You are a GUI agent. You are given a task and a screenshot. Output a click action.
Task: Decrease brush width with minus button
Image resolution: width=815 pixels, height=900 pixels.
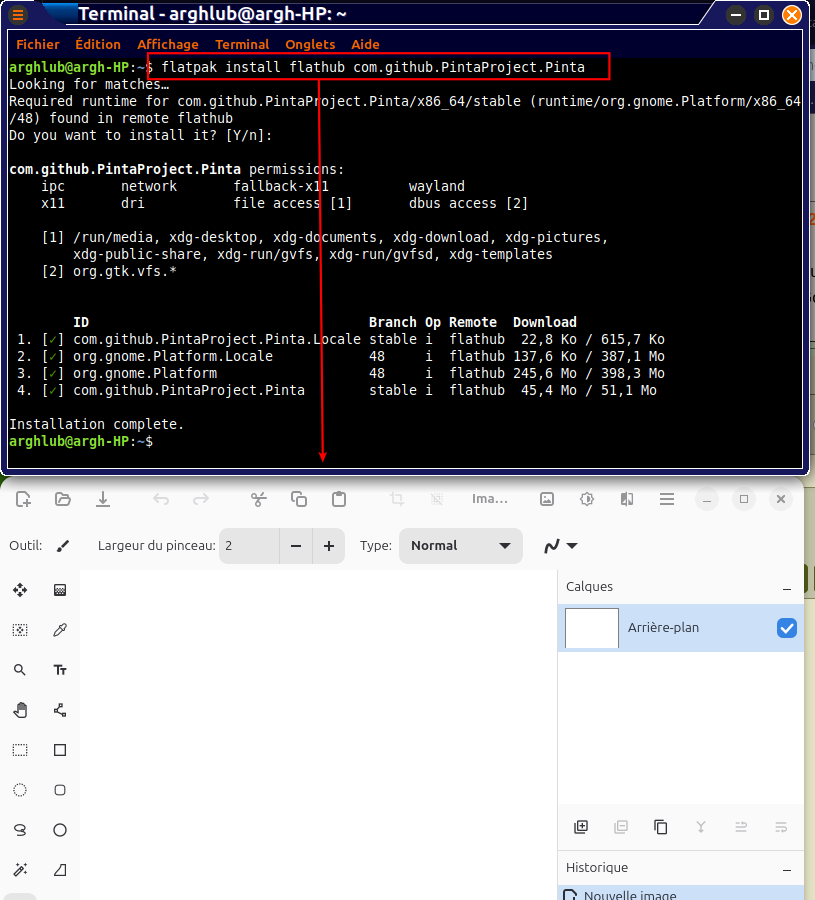click(296, 546)
